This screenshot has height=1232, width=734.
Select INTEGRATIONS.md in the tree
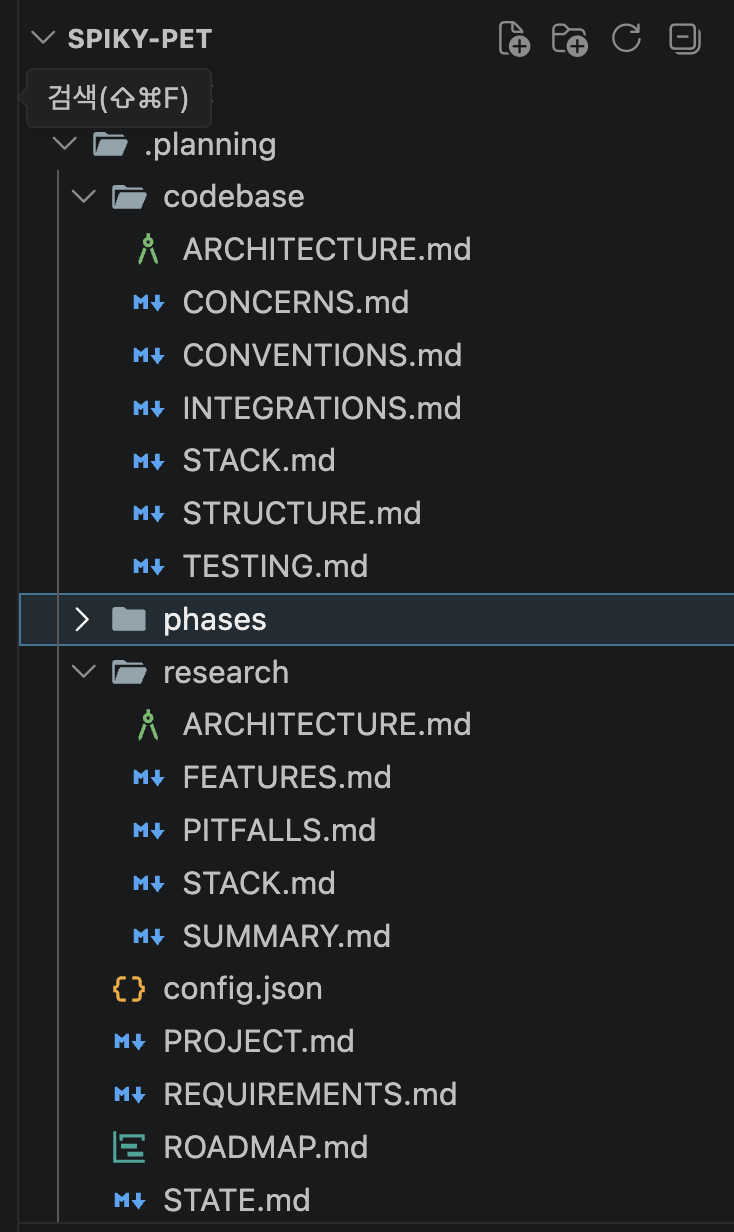[x=321, y=408]
